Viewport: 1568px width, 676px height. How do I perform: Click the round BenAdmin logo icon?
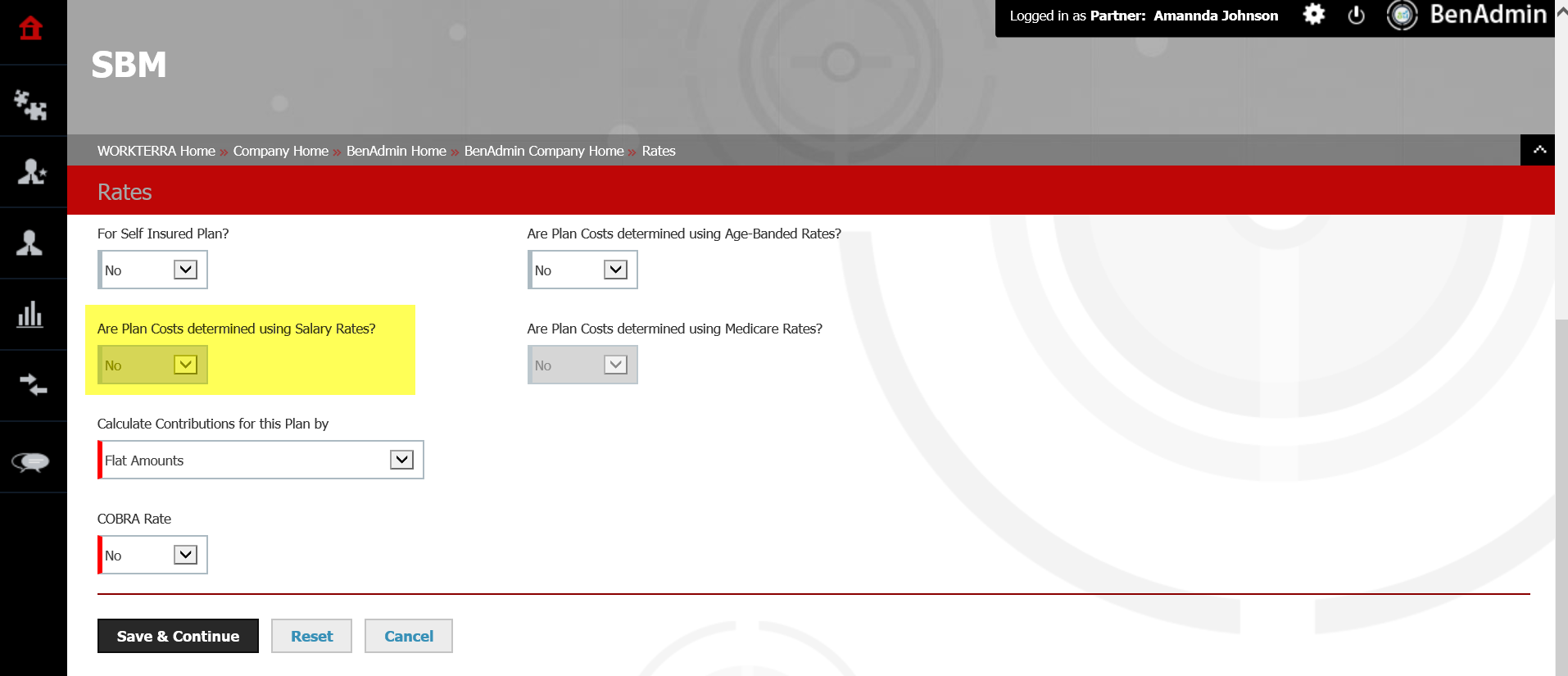tap(1402, 15)
